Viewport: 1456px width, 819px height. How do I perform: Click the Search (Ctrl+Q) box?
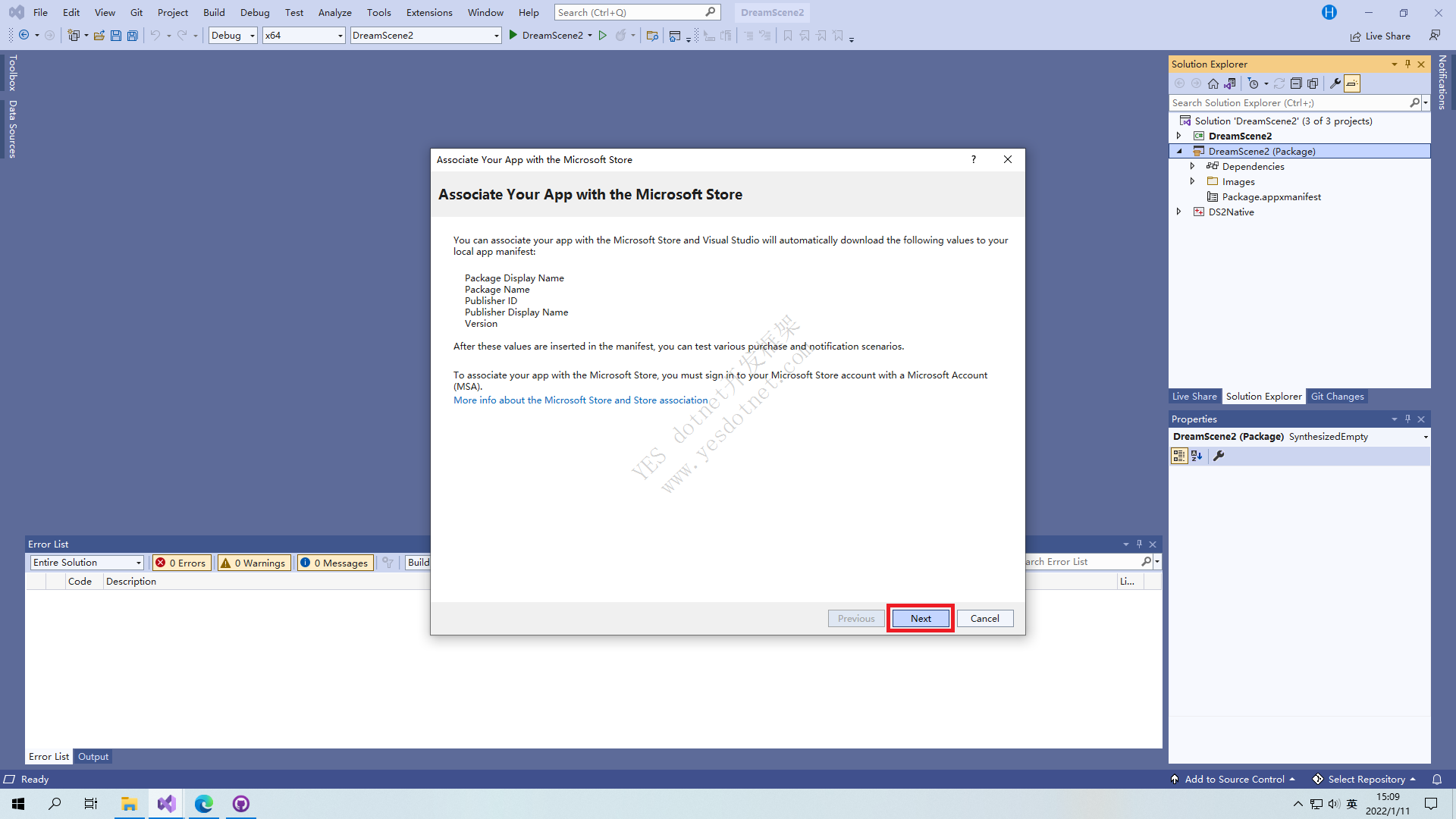(x=637, y=12)
